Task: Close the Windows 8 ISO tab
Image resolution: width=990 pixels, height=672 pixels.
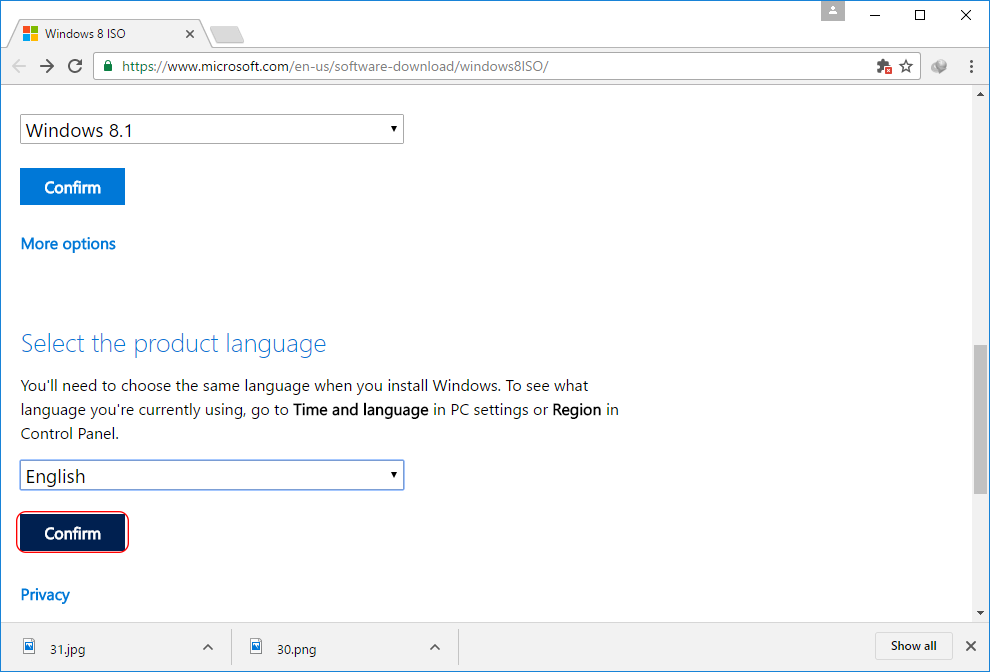Action: click(189, 34)
